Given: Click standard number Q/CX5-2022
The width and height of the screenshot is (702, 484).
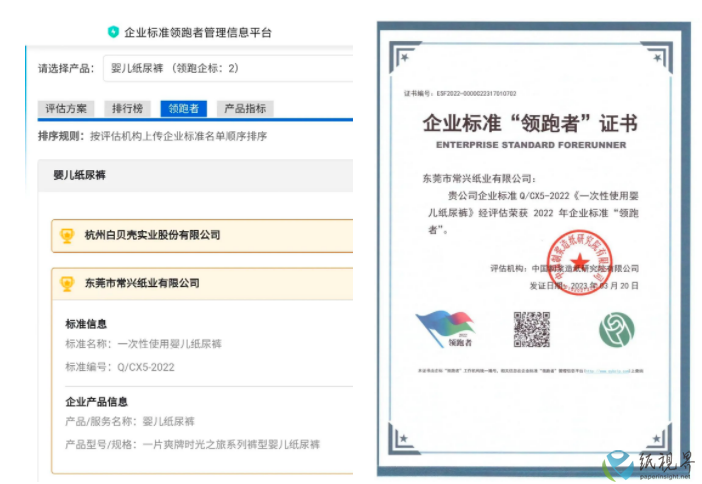Looking at the screenshot, I should [146, 367].
